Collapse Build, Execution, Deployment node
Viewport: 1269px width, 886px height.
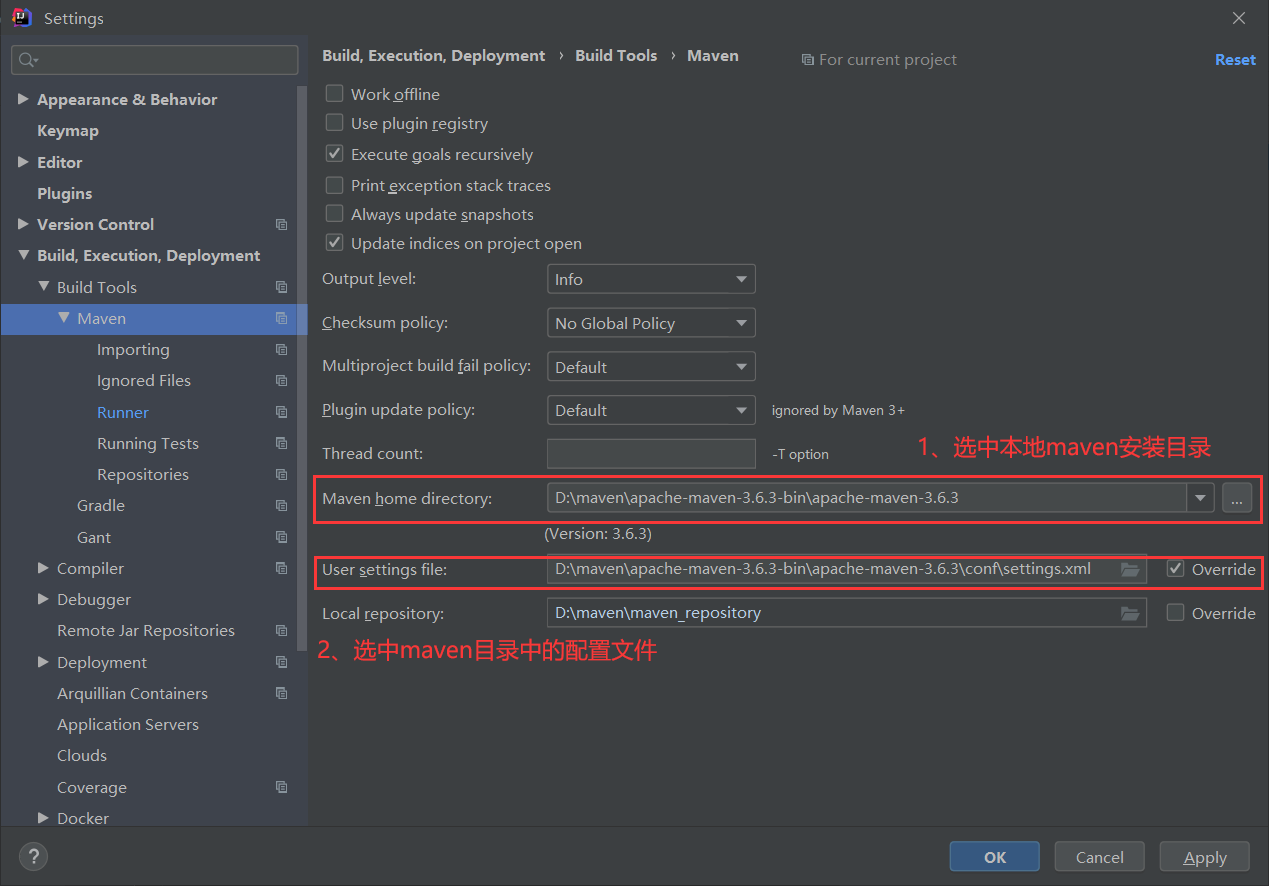tap(23, 255)
